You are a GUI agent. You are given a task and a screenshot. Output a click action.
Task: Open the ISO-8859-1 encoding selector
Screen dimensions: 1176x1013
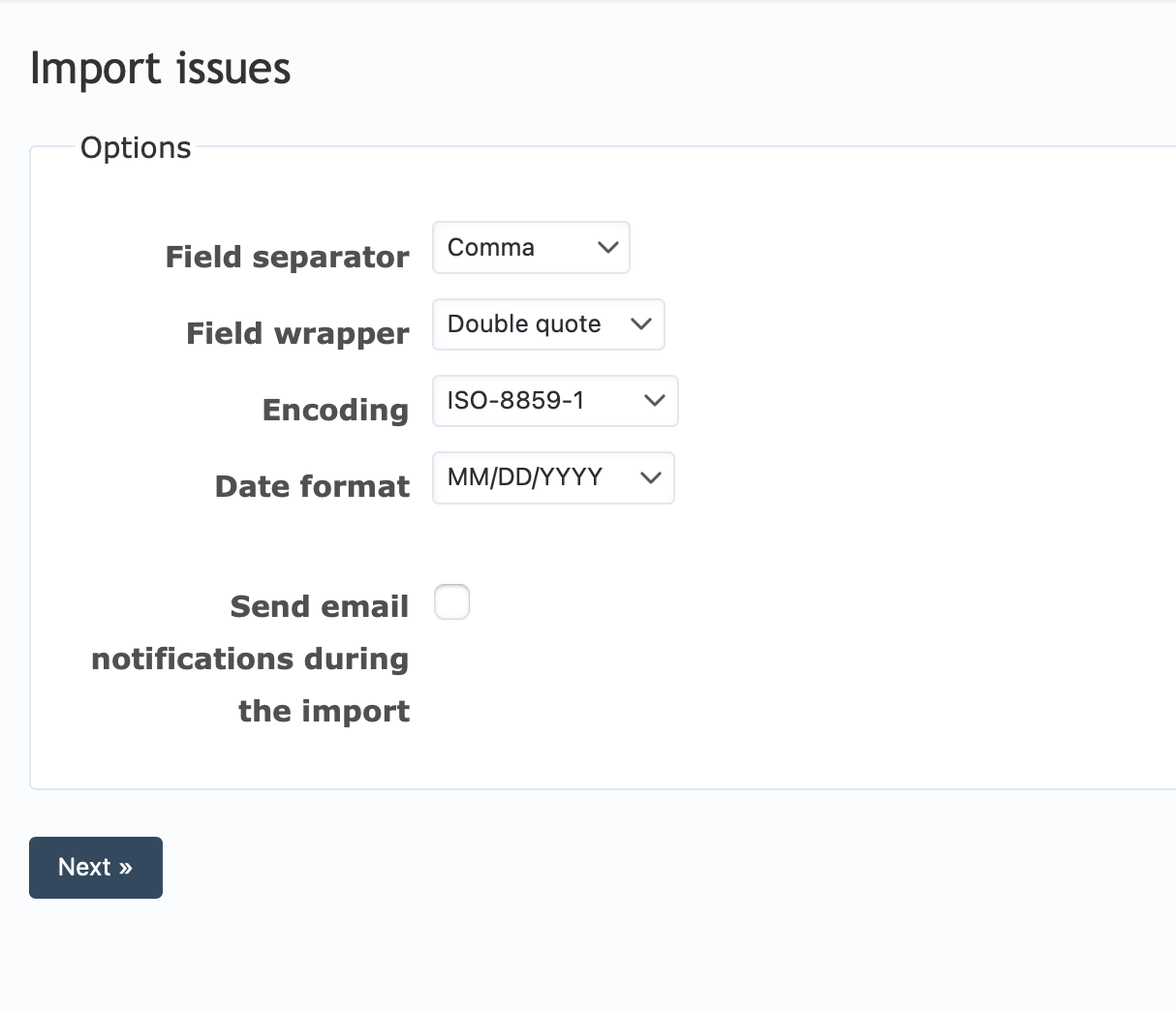point(555,400)
